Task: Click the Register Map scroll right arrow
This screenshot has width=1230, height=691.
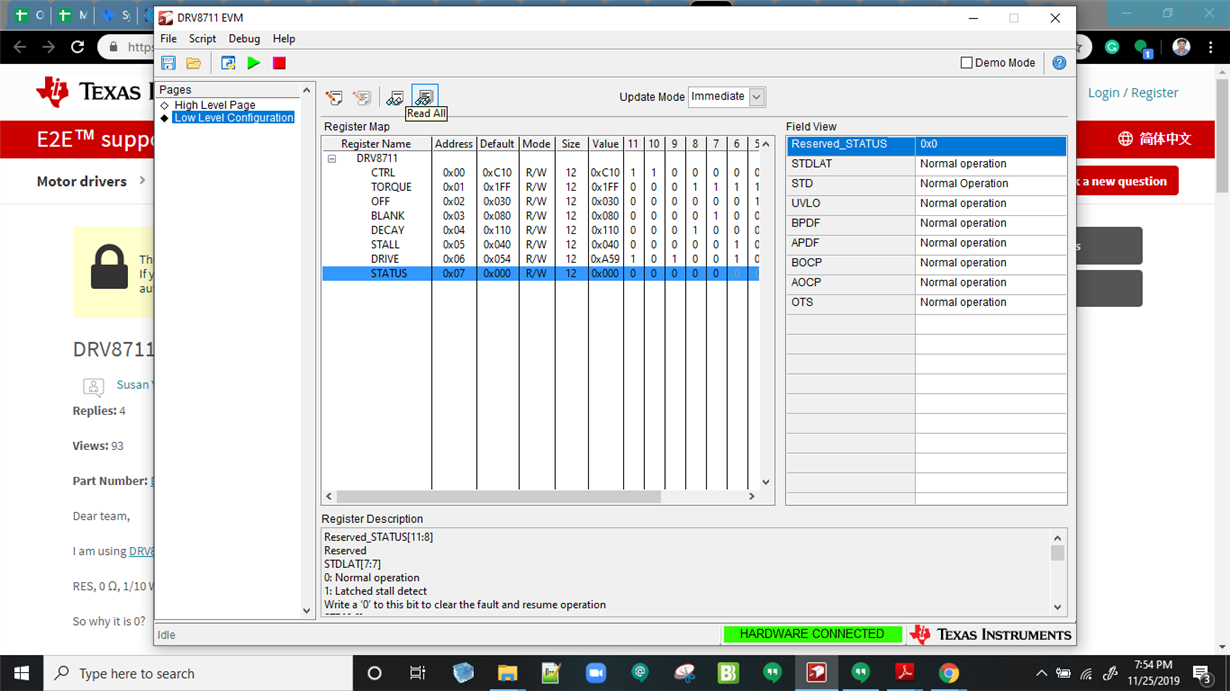Action: point(752,496)
